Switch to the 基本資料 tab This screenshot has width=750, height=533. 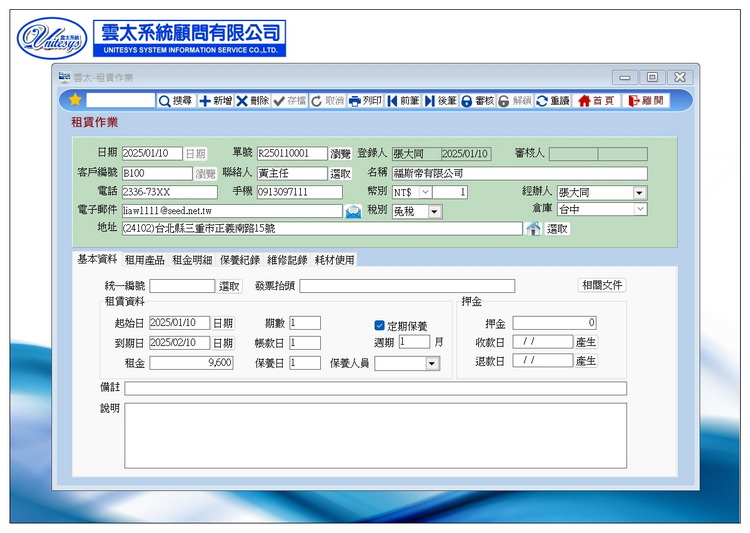coord(97,259)
